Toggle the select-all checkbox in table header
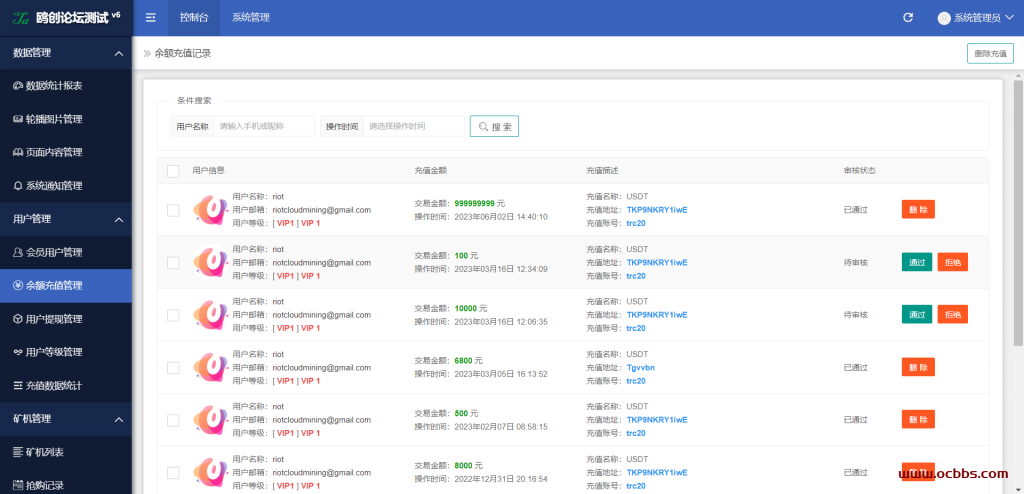This screenshot has width=1024, height=494. coord(173,171)
